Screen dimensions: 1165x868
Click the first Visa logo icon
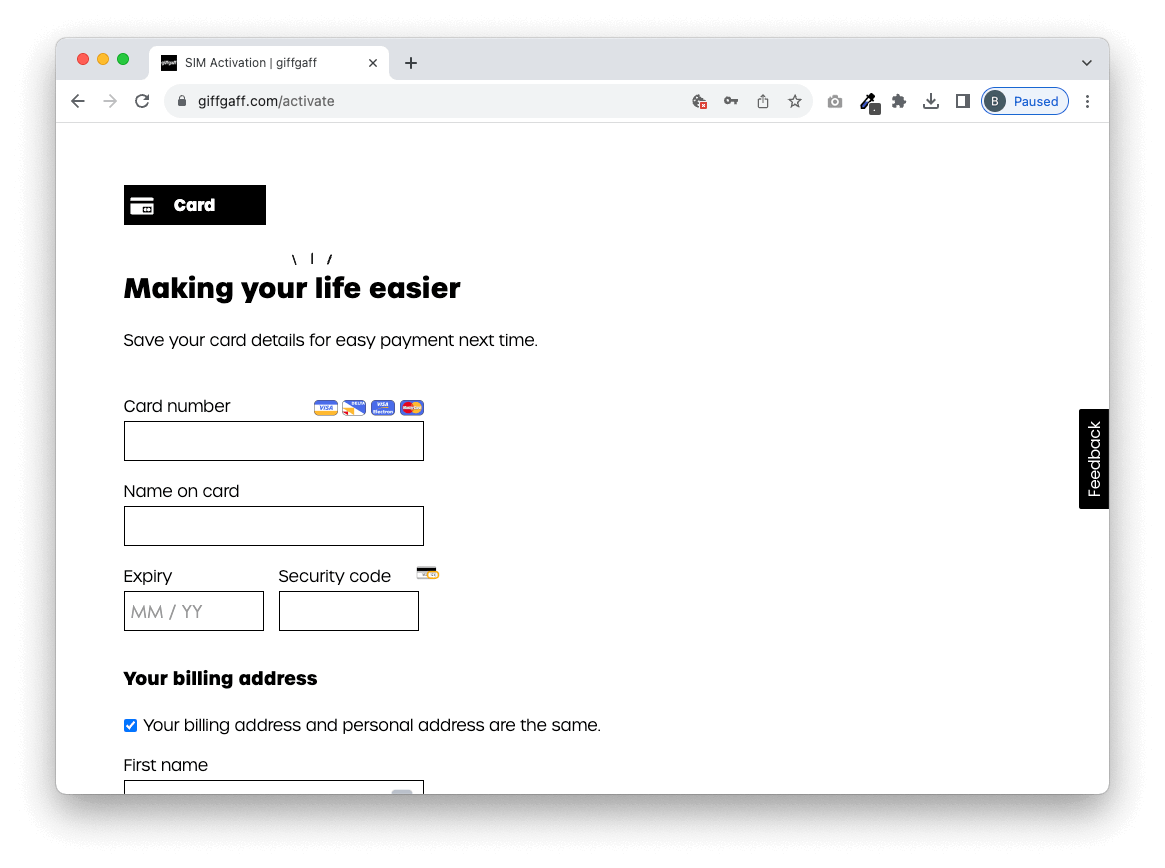(x=325, y=407)
